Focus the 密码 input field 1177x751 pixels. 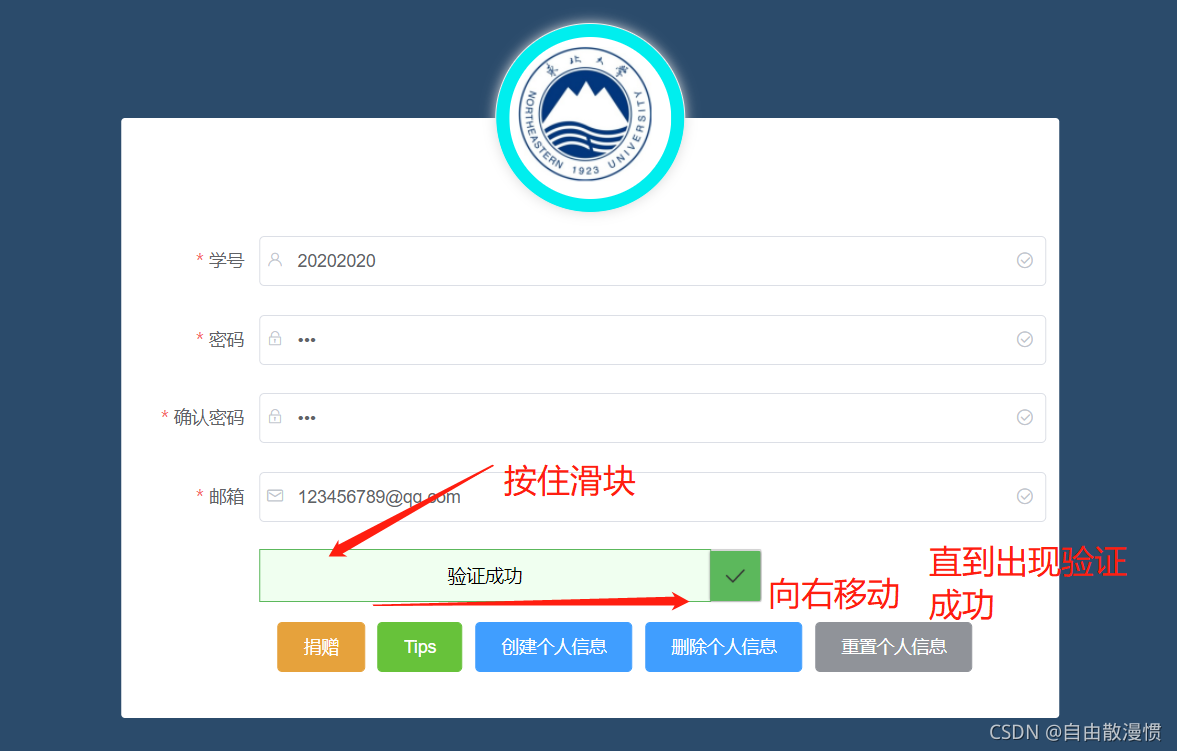click(x=652, y=339)
